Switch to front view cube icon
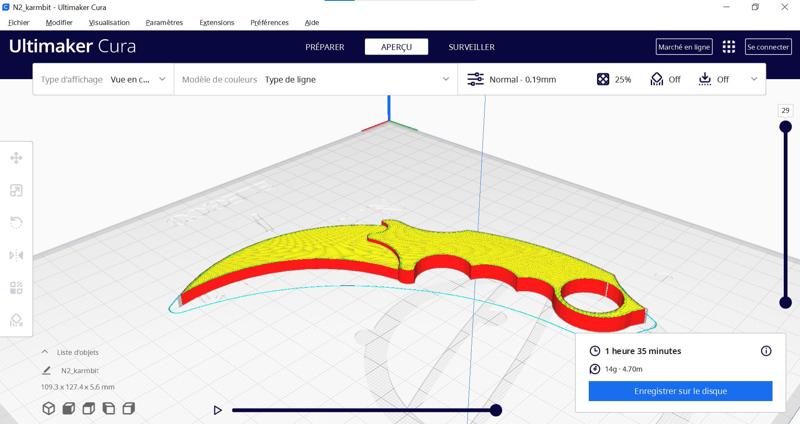 pos(68,408)
